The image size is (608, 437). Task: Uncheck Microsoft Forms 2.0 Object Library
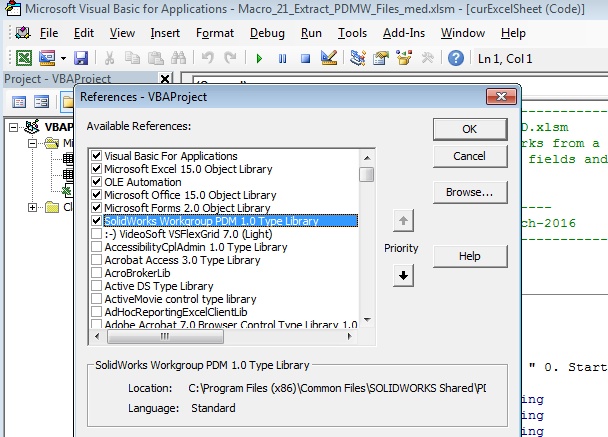97,208
